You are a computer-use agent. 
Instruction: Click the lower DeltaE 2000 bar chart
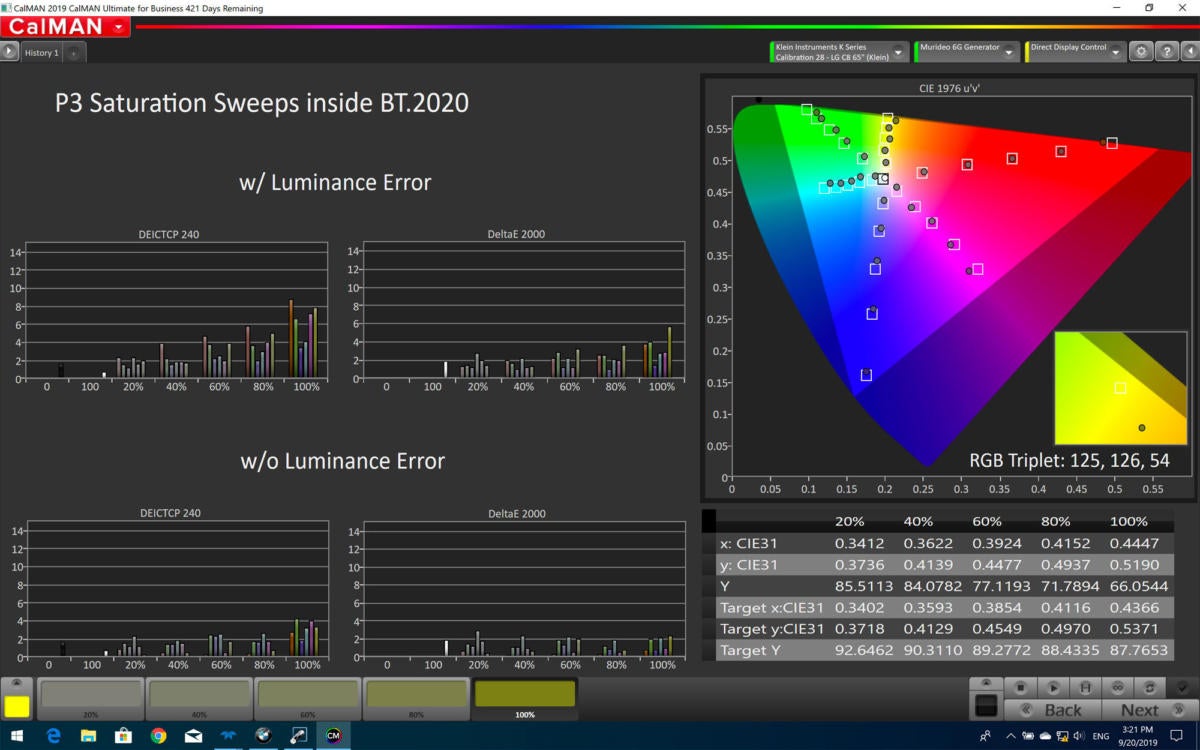point(516,589)
